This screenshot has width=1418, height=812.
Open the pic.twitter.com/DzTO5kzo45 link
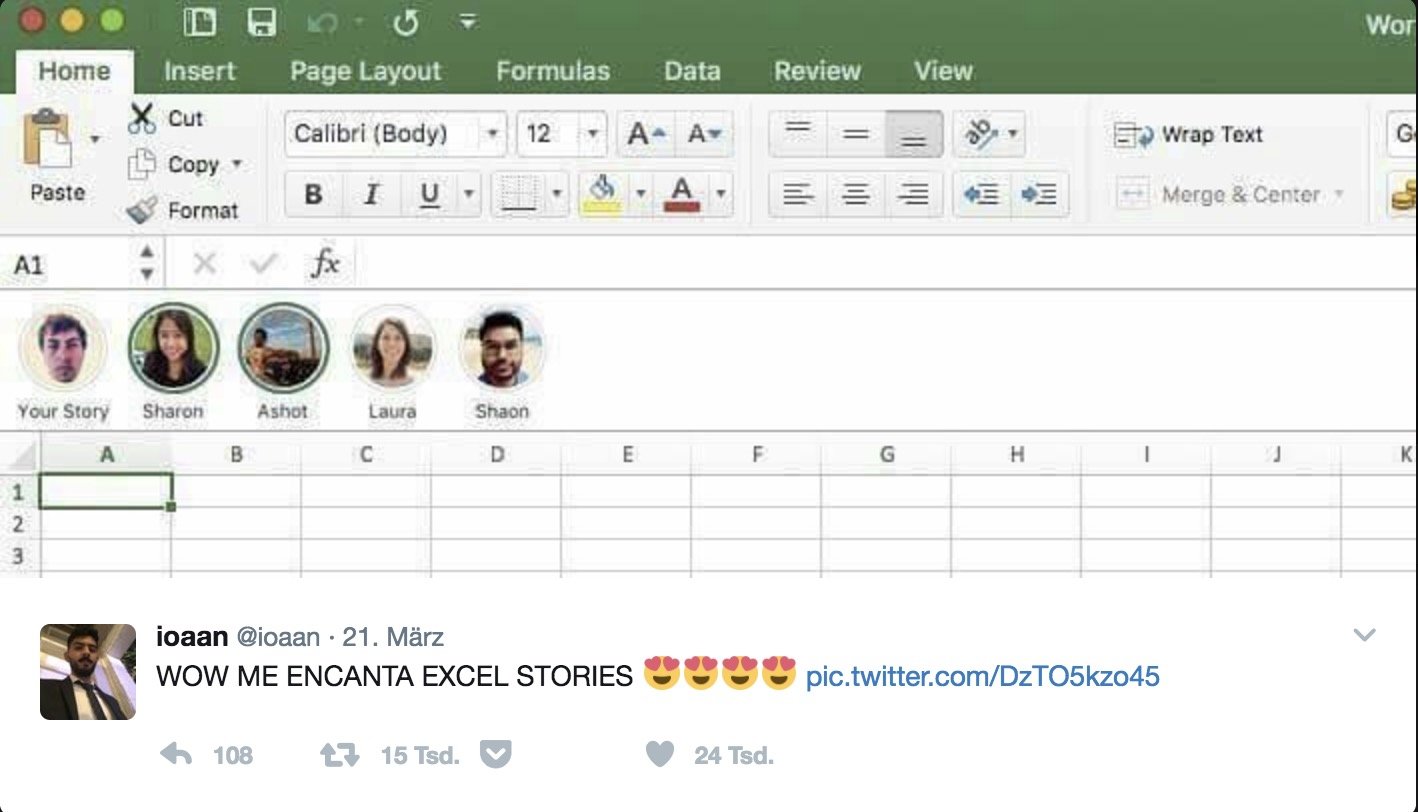pos(983,676)
